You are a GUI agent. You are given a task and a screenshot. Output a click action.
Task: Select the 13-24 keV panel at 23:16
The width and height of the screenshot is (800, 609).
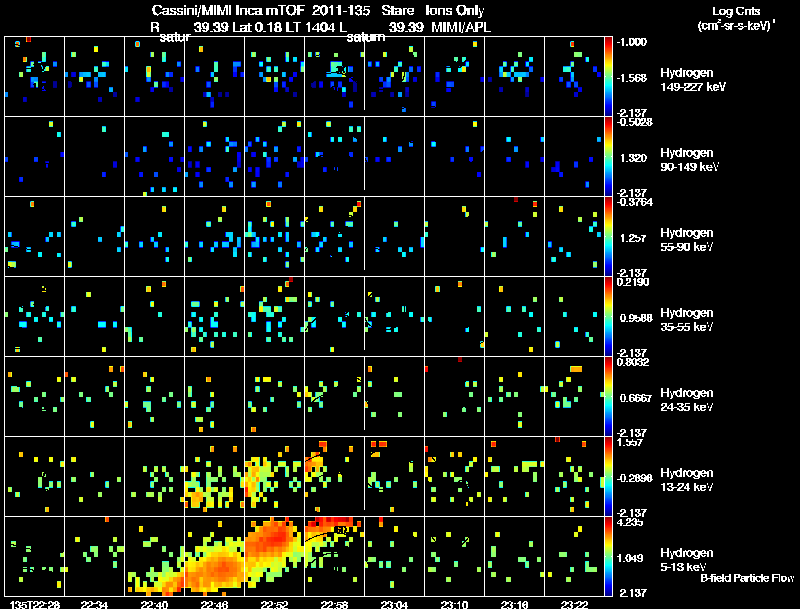click(514, 476)
